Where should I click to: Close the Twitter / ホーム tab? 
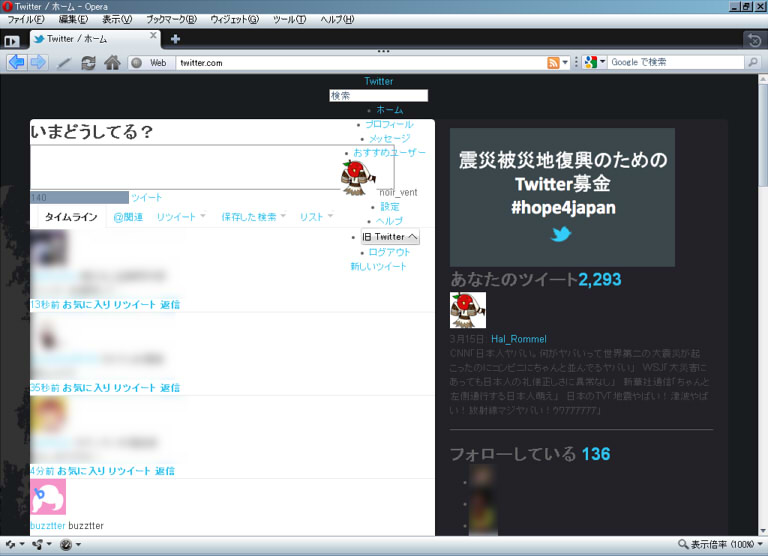pos(153,36)
